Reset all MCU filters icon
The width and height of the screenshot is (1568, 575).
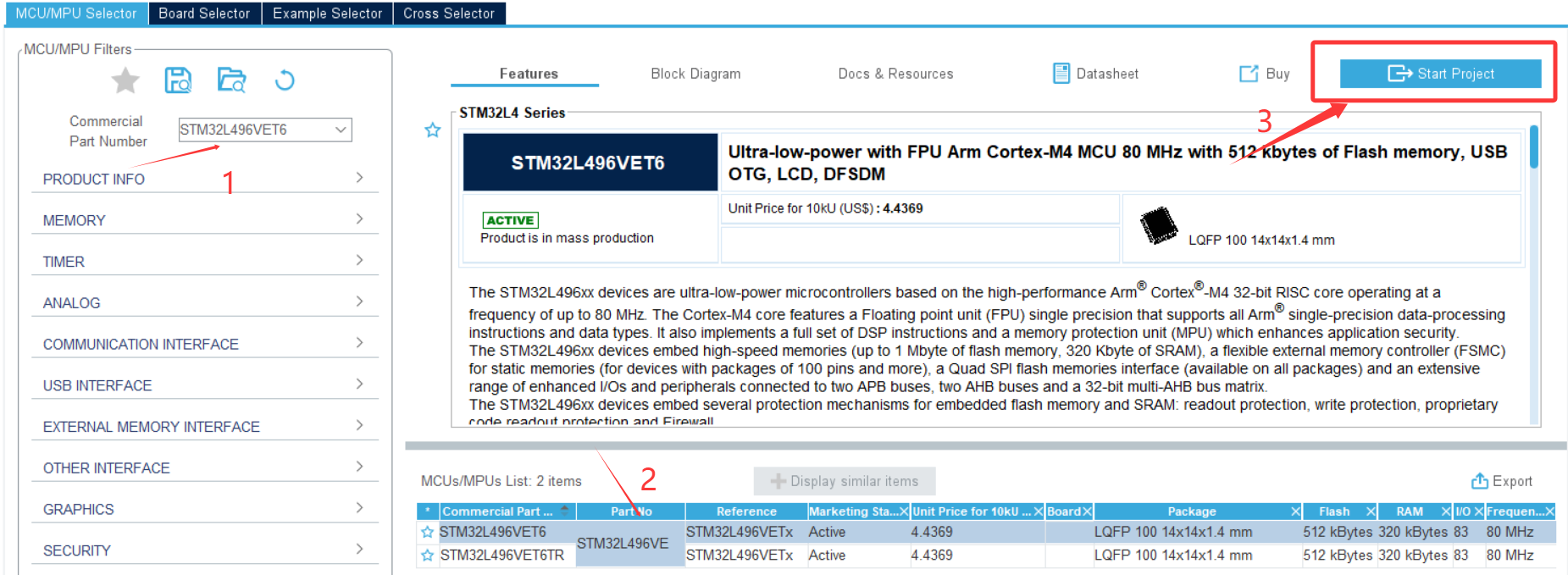[285, 80]
